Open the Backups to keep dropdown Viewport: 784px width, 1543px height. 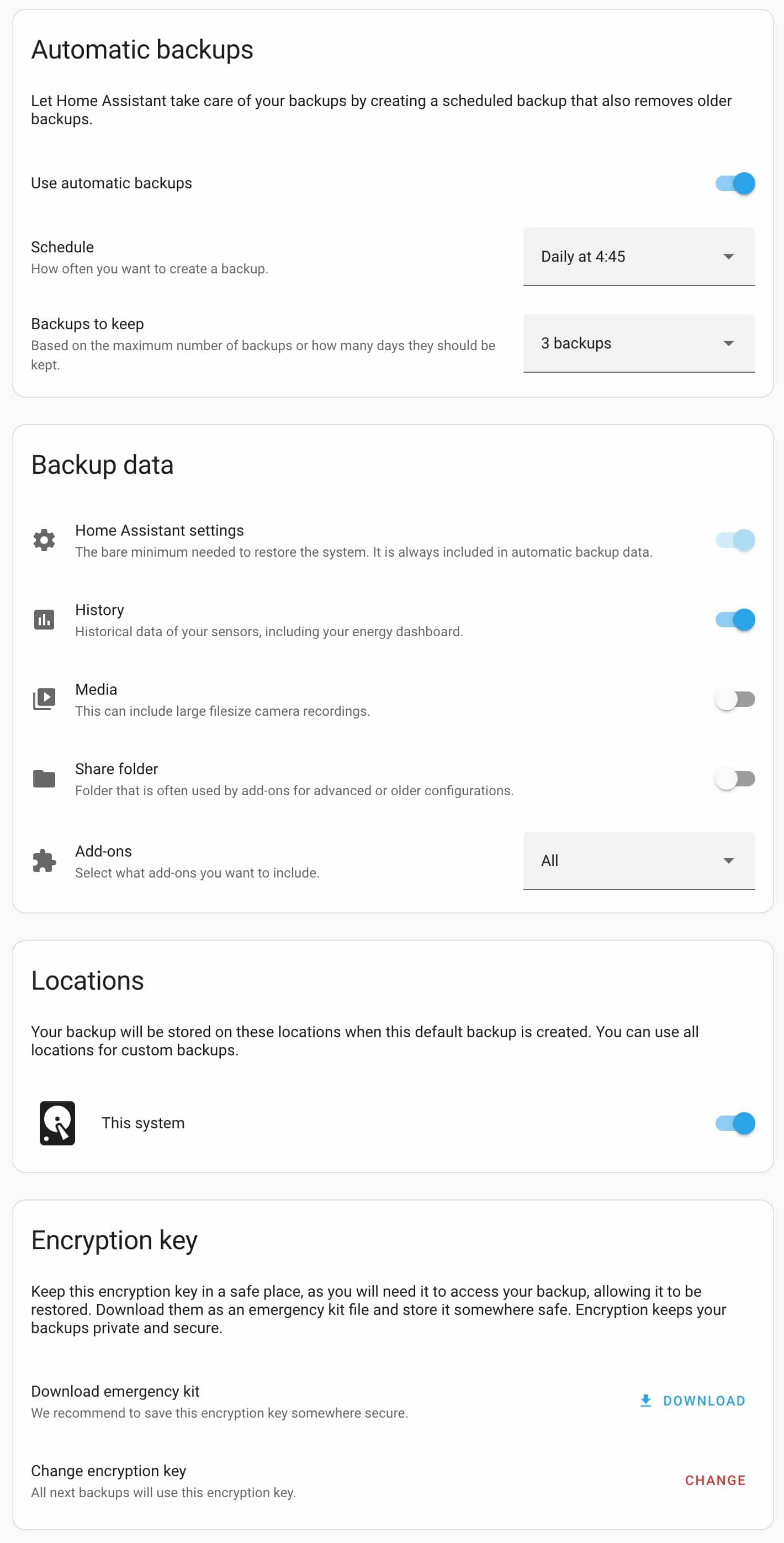coord(639,343)
